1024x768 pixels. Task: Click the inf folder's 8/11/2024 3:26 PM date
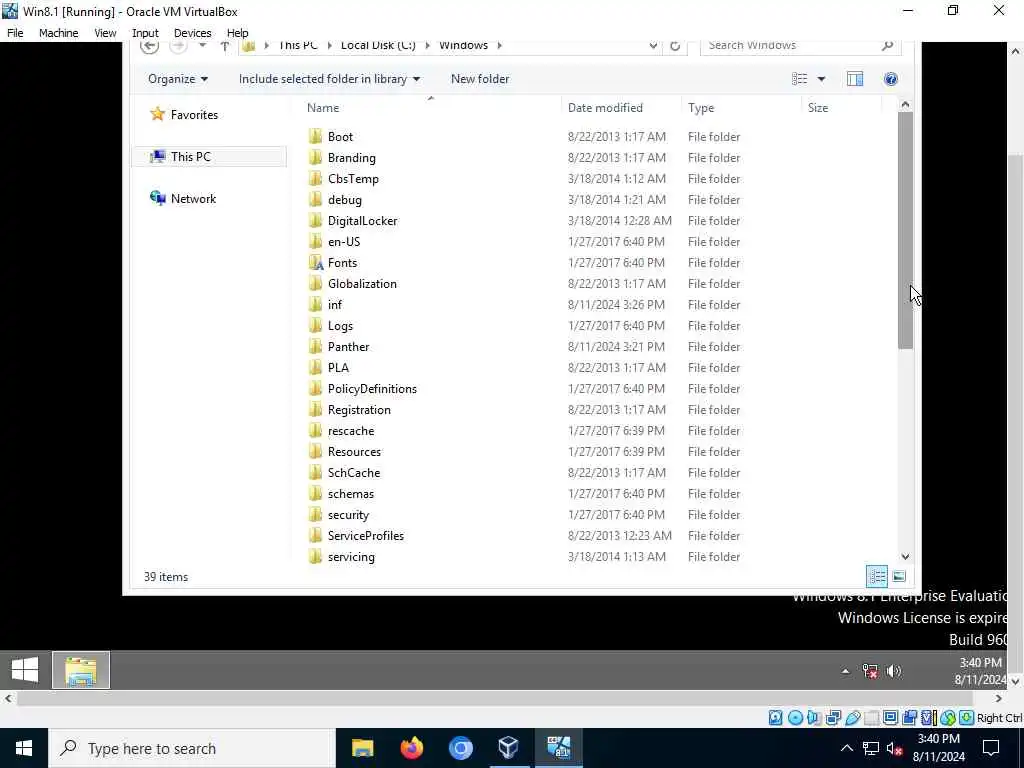(616, 305)
